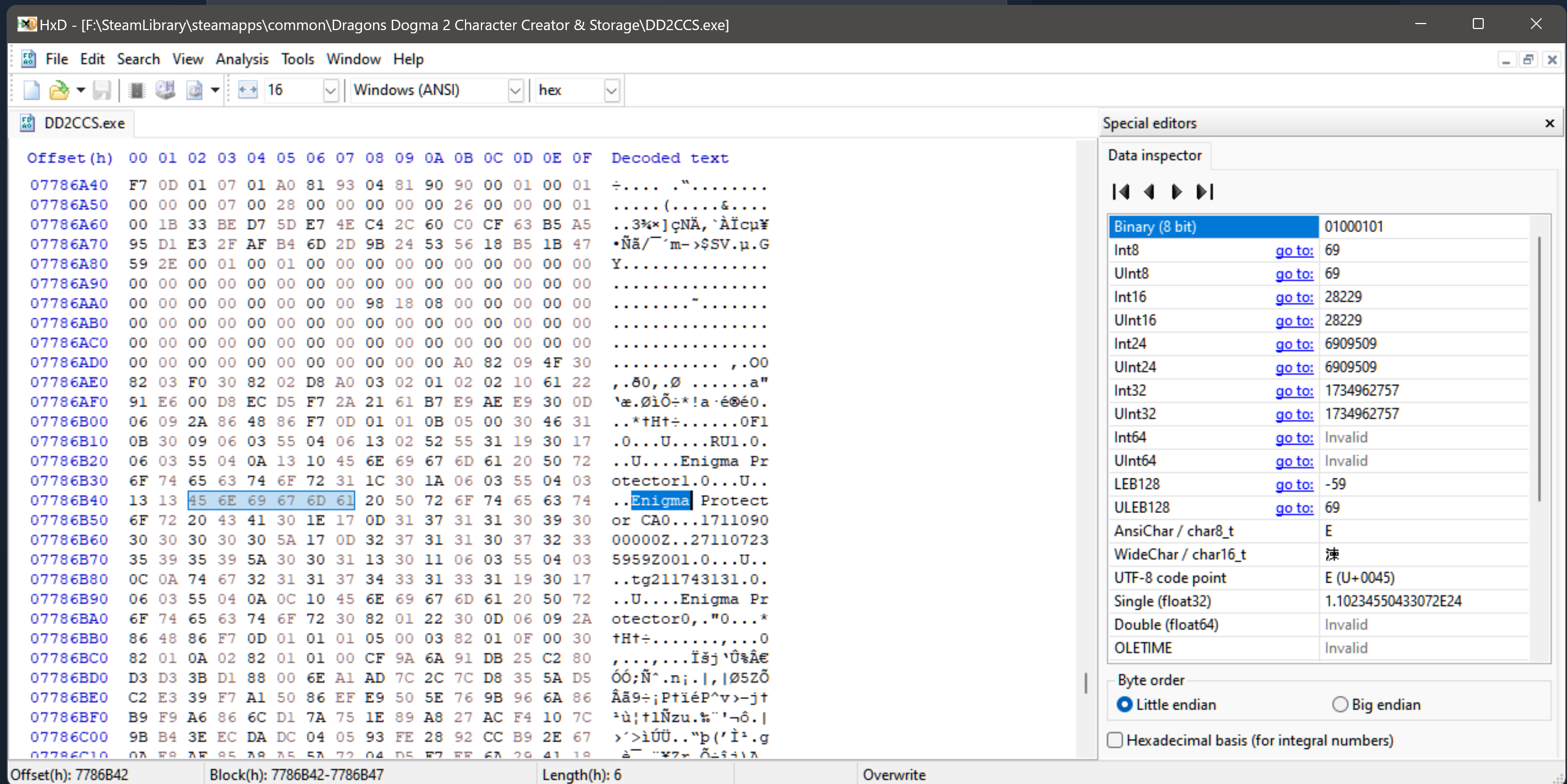Click the Offset (h) column header
Image resolution: width=1567 pixels, height=784 pixels.
point(70,158)
